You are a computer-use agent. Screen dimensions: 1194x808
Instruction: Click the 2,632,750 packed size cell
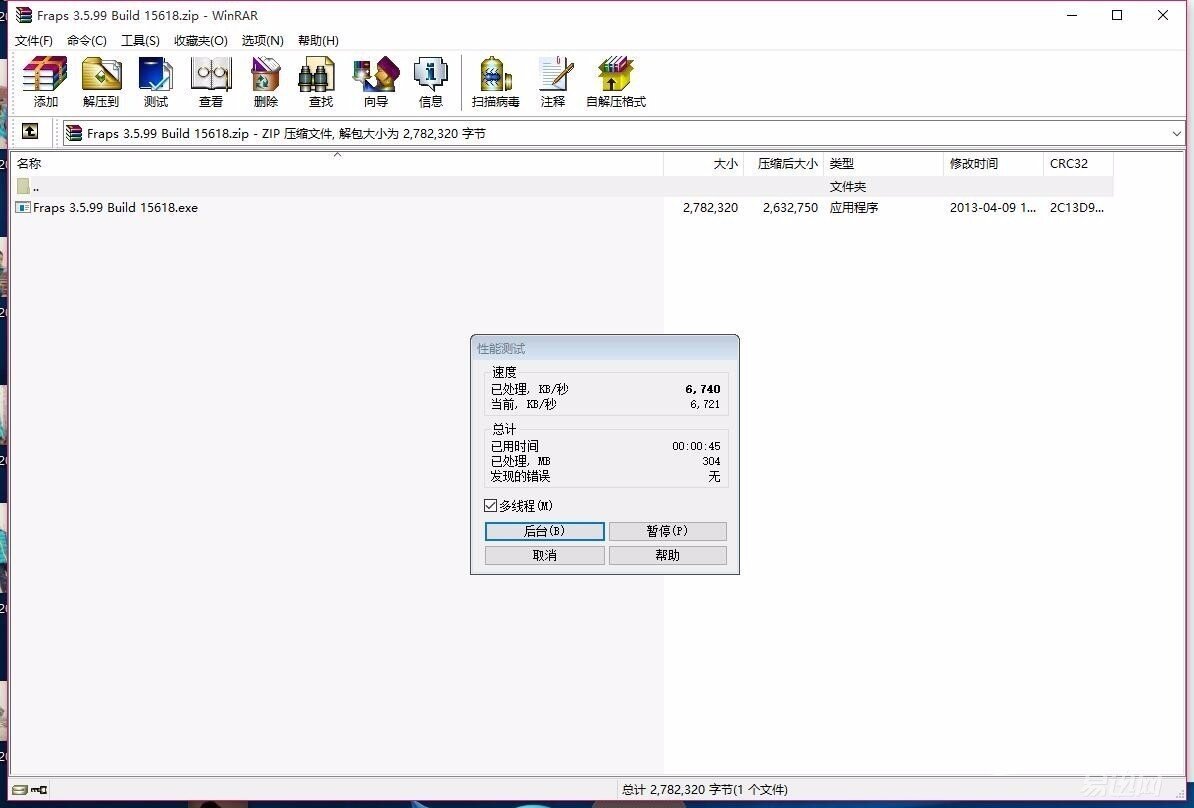coord(790,208)
